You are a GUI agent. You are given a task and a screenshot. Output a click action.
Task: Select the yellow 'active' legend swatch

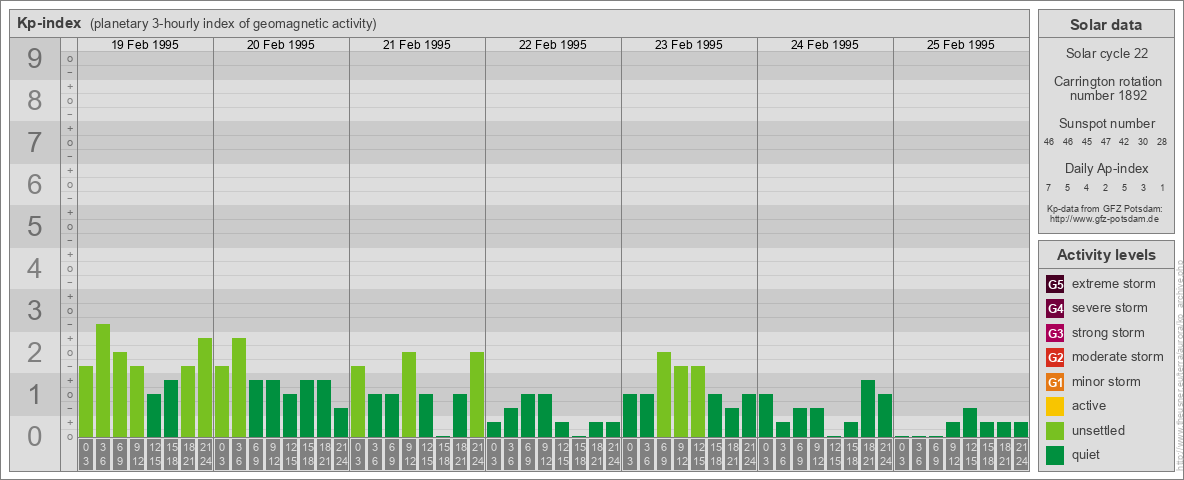pyautogui.click(x=1055, y=406)
